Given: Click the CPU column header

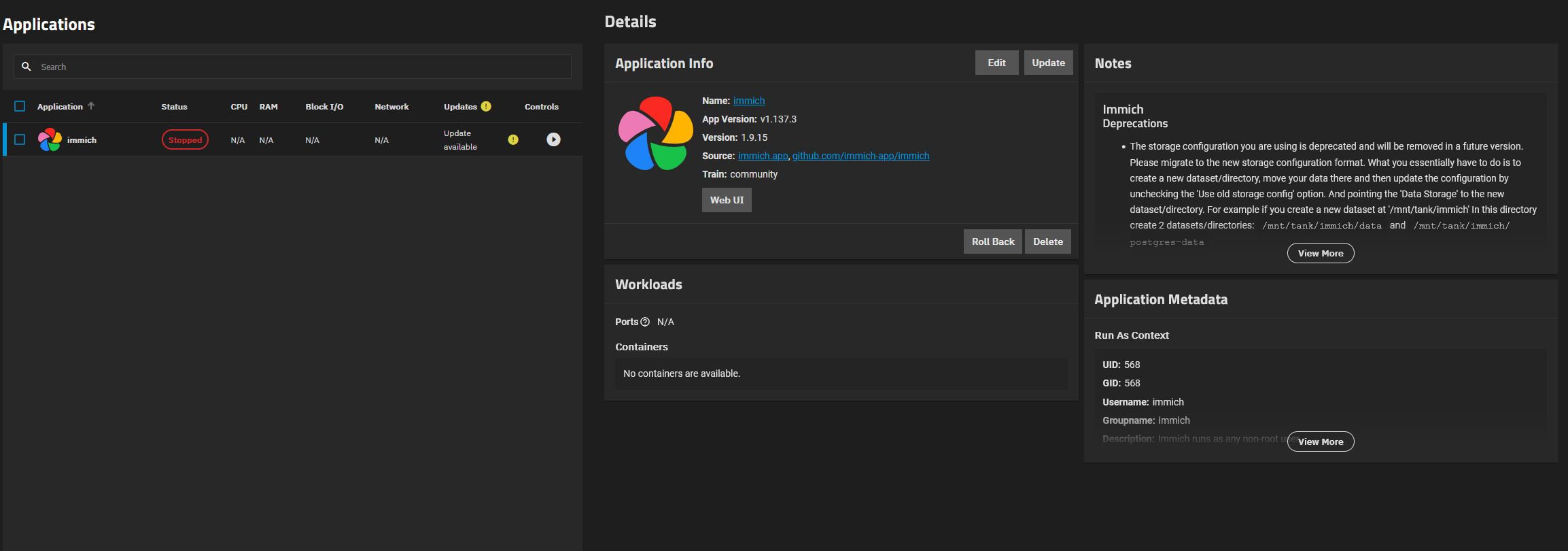Looking at the screenshot, I should 239,107.
